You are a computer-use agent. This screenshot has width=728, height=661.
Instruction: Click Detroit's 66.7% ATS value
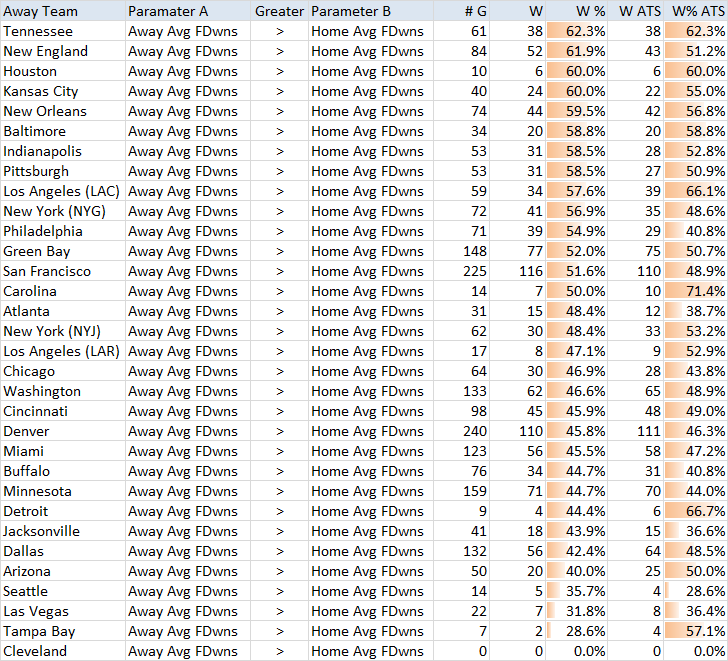click(696, 511)
